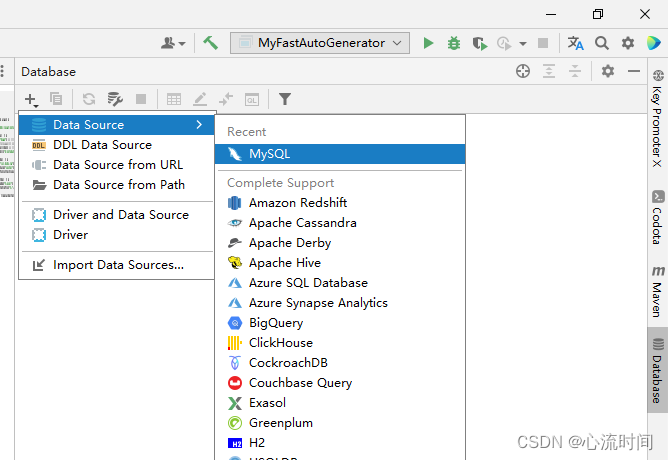Click the profiler run icon
Viewport: 668px width, 460px height.
click(504, 43)
